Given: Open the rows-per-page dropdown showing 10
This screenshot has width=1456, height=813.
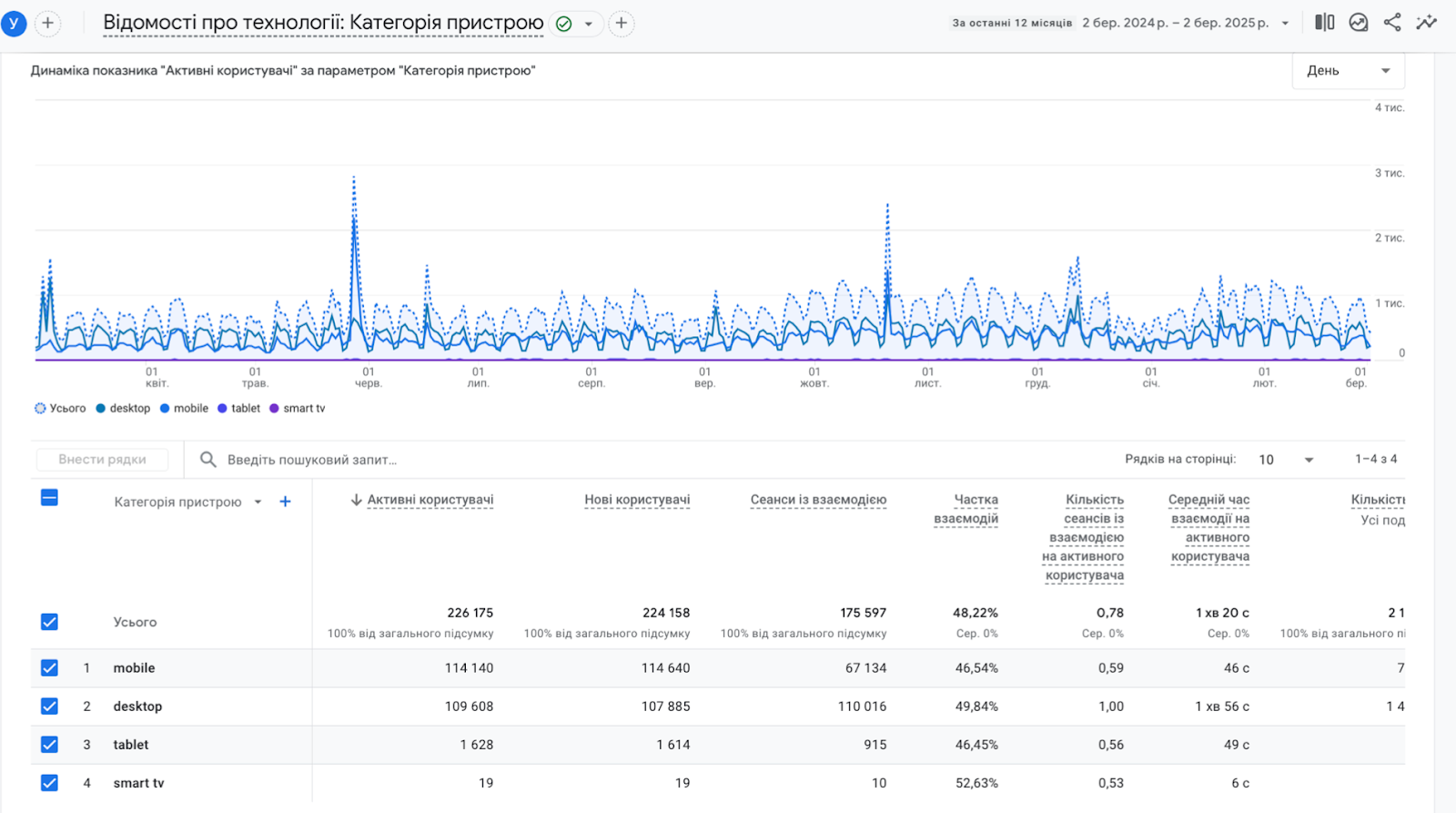Looking at the screenshot, I should [x=1286, y=460].
